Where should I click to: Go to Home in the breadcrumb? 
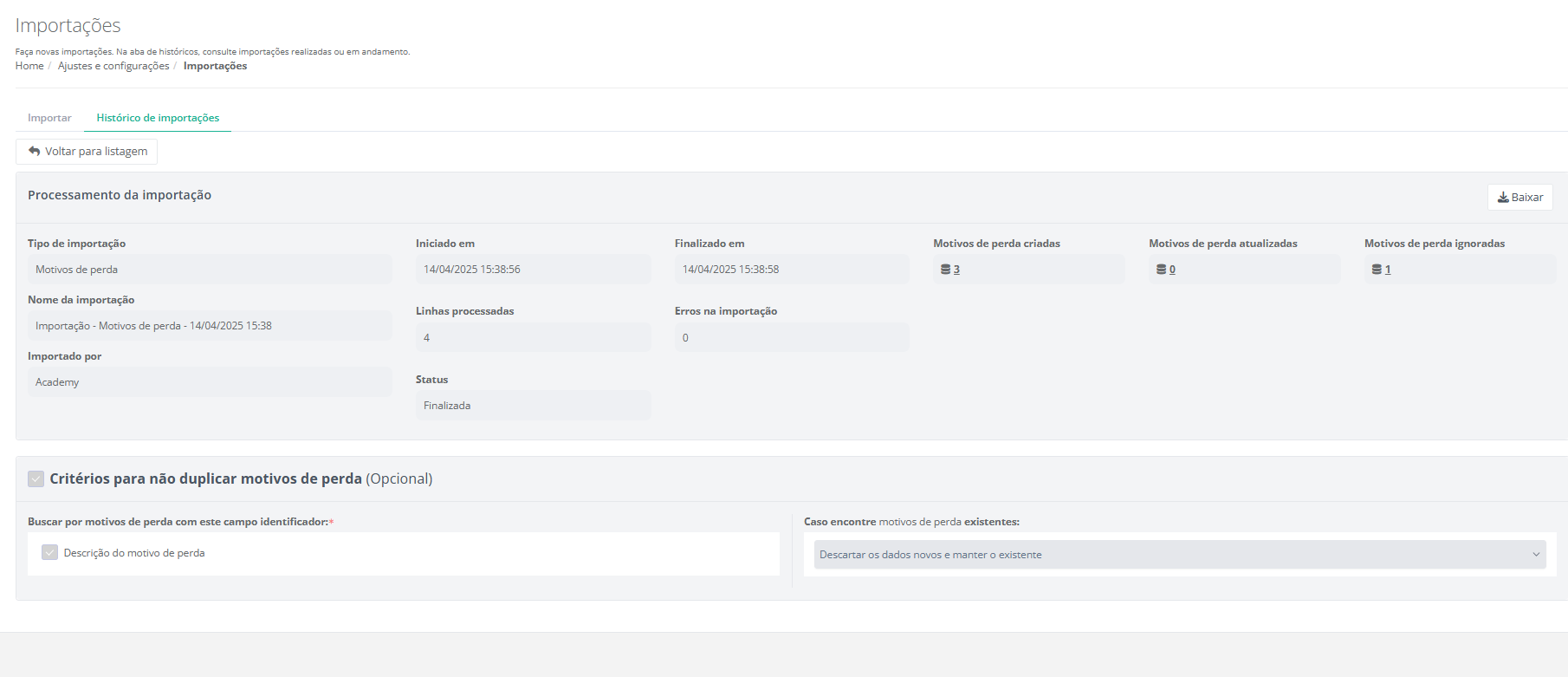[x=29, y=66]
